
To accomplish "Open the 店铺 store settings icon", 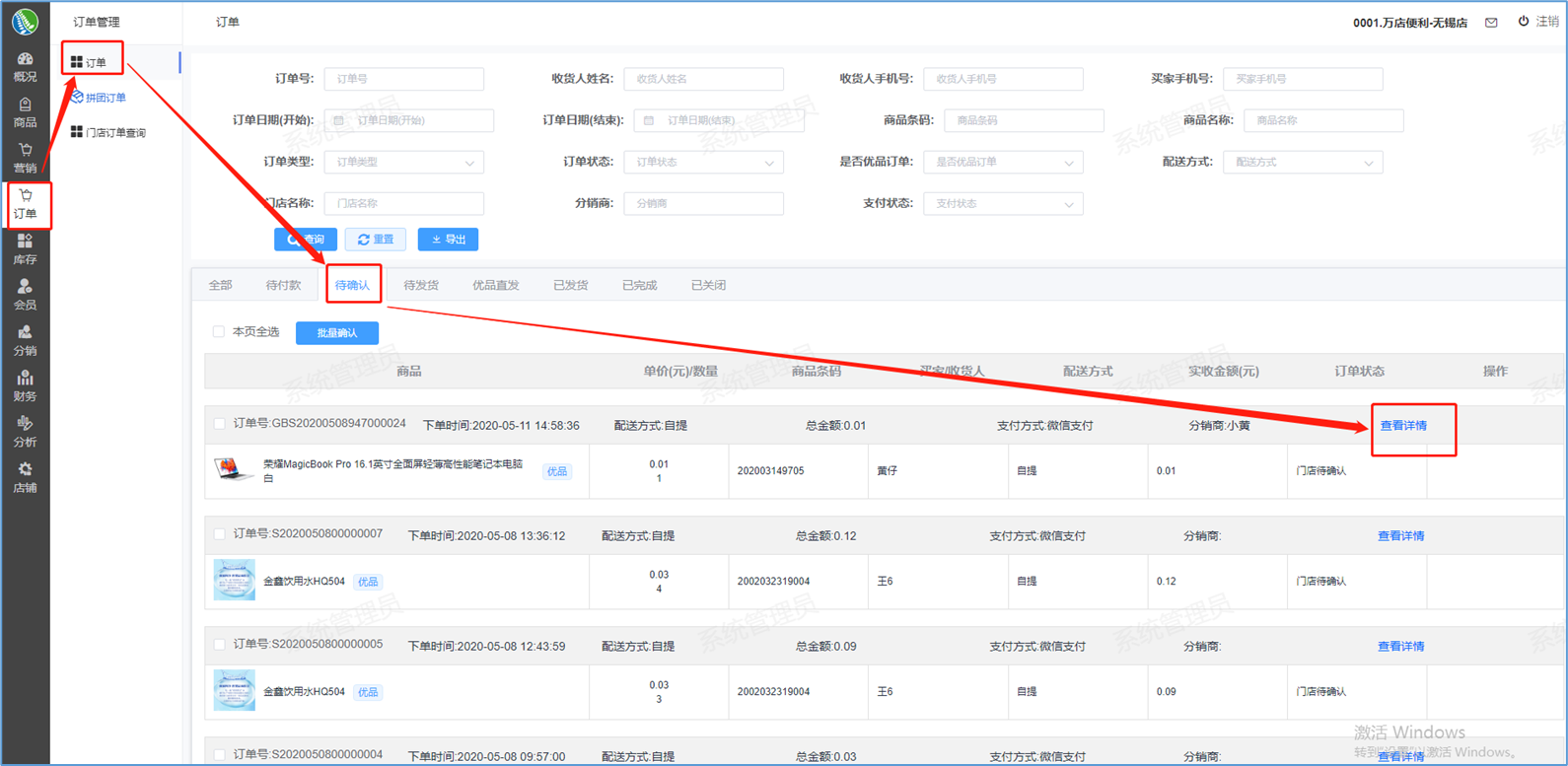I will (25, 477).
